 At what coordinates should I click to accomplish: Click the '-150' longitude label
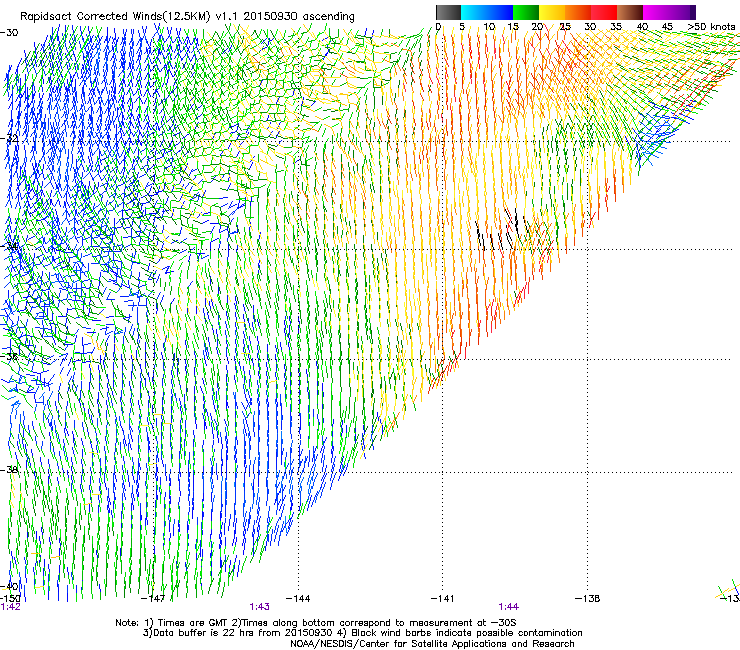[x=10, y=599]
